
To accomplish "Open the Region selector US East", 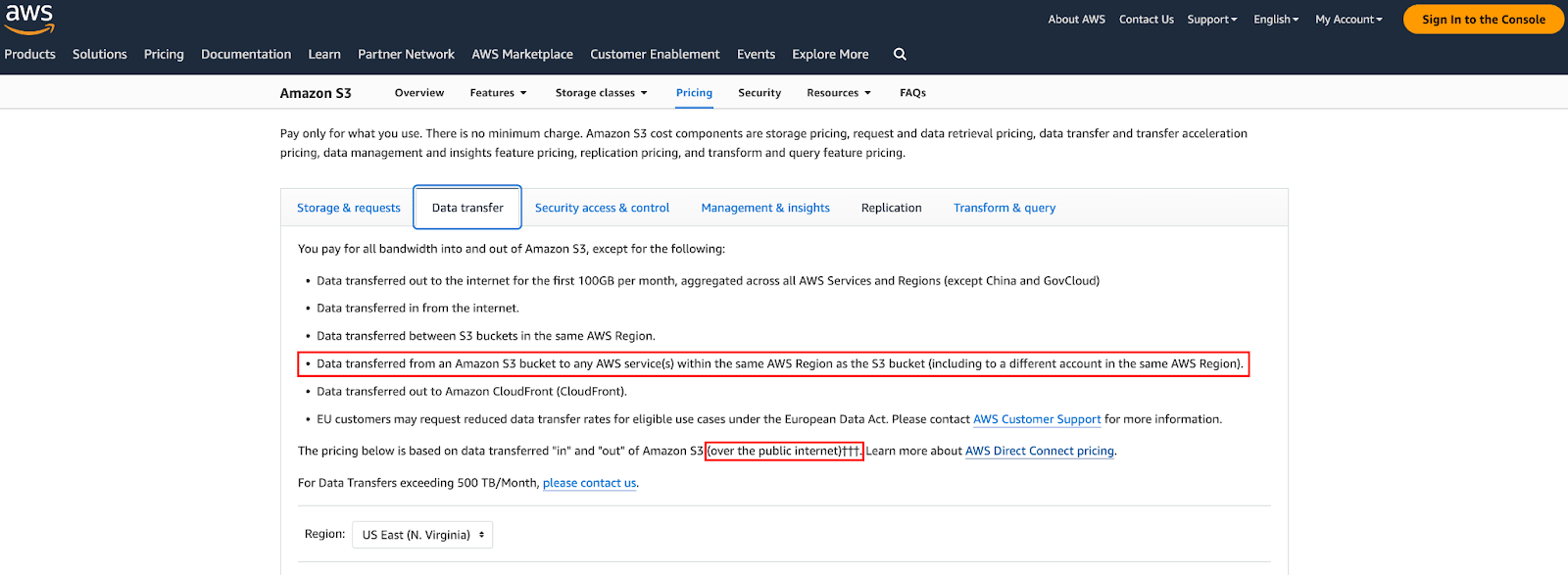I will point(422,535).
